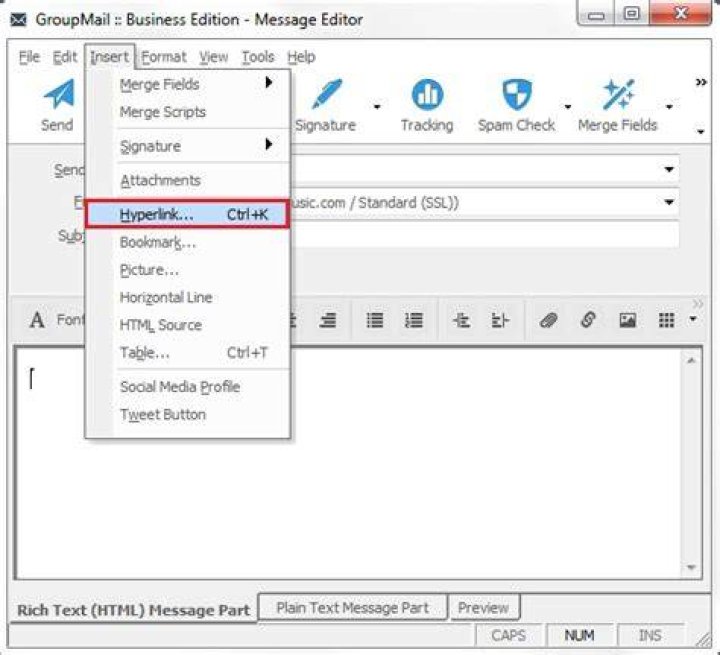Click the insert picture icon

point(627,320)
